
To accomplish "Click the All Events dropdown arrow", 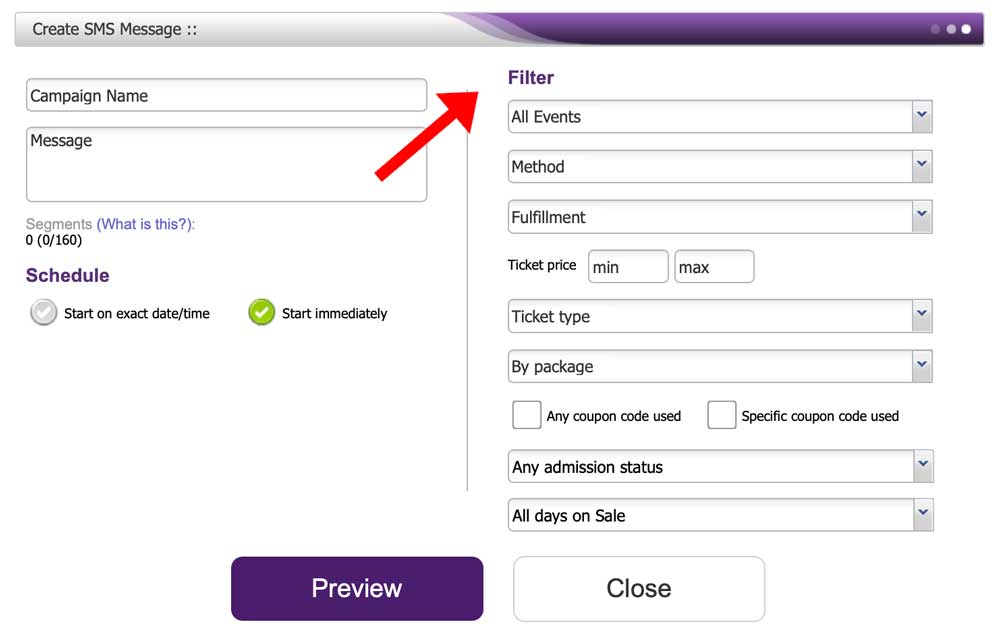I will (x=921, y=116).
